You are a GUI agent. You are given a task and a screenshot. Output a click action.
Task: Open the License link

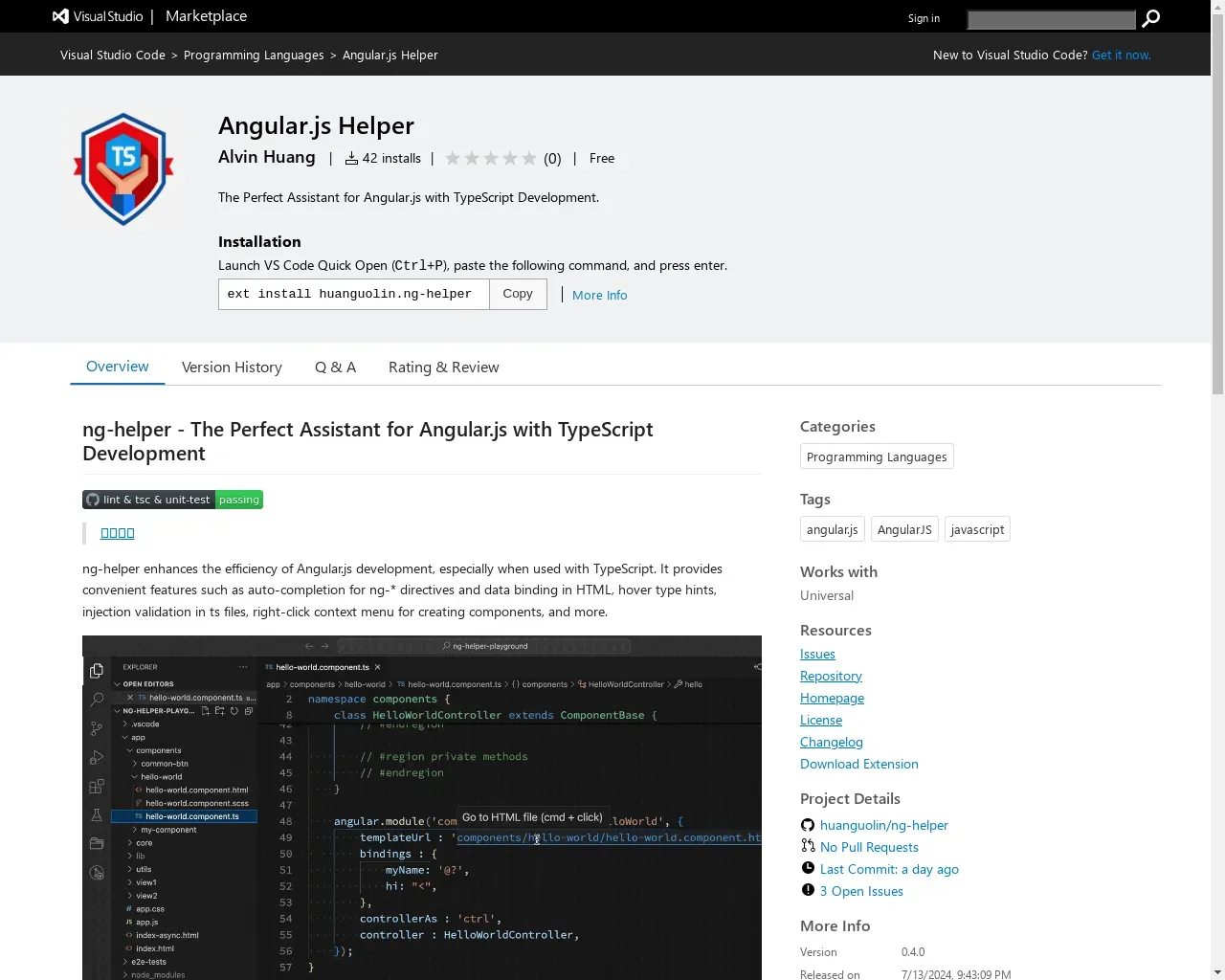click(x=821, y=720)
